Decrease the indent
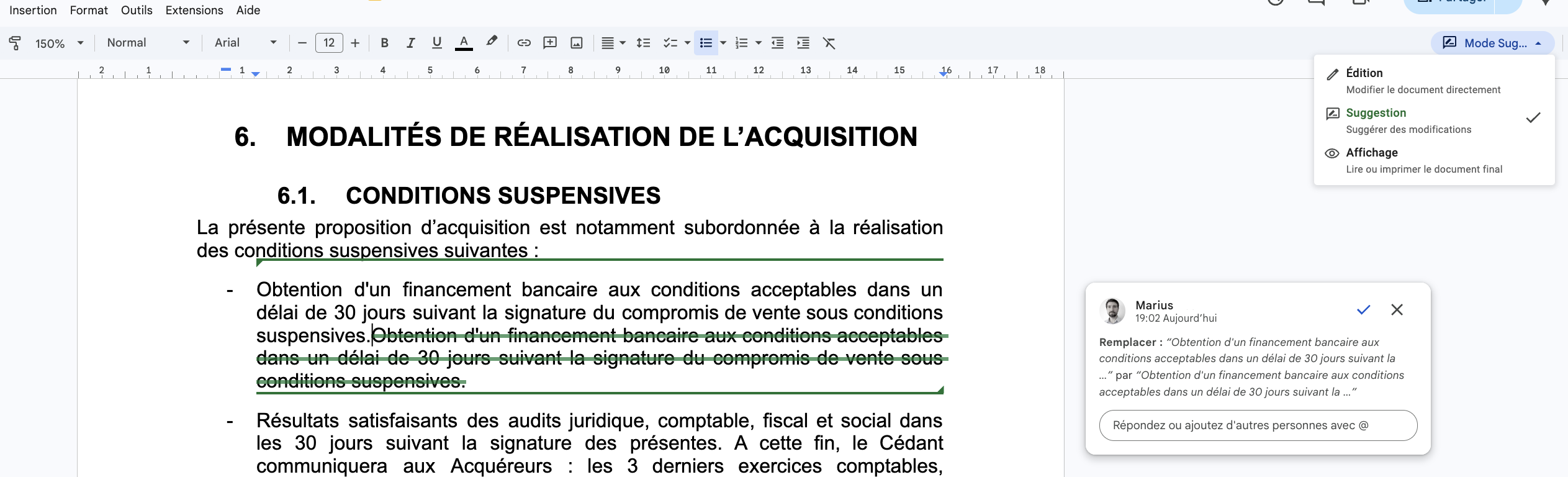Screen dimensions: 1568x477 [x=777, y=43]
